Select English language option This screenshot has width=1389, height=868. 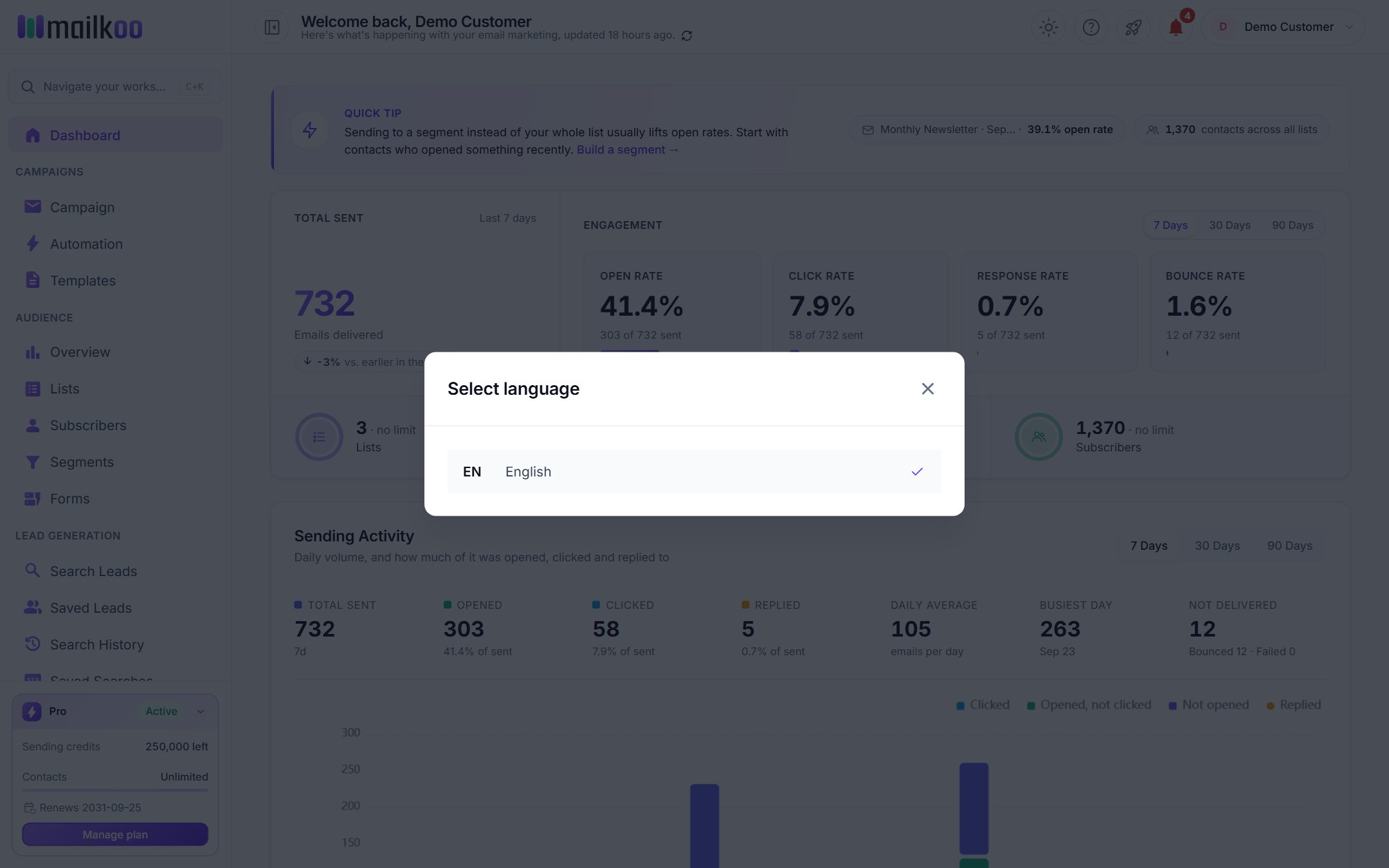point(694,471)
